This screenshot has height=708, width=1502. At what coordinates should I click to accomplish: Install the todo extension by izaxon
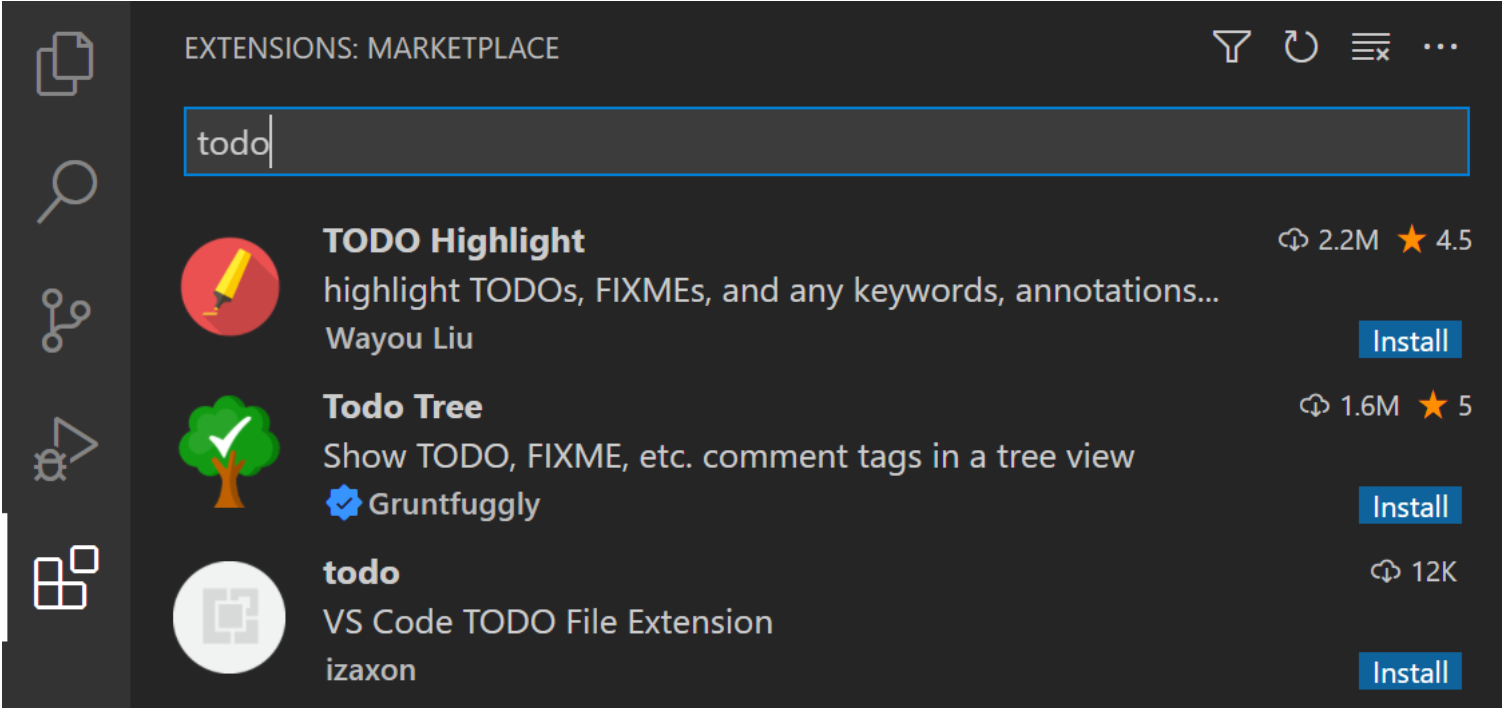(x=1409, y=671)
